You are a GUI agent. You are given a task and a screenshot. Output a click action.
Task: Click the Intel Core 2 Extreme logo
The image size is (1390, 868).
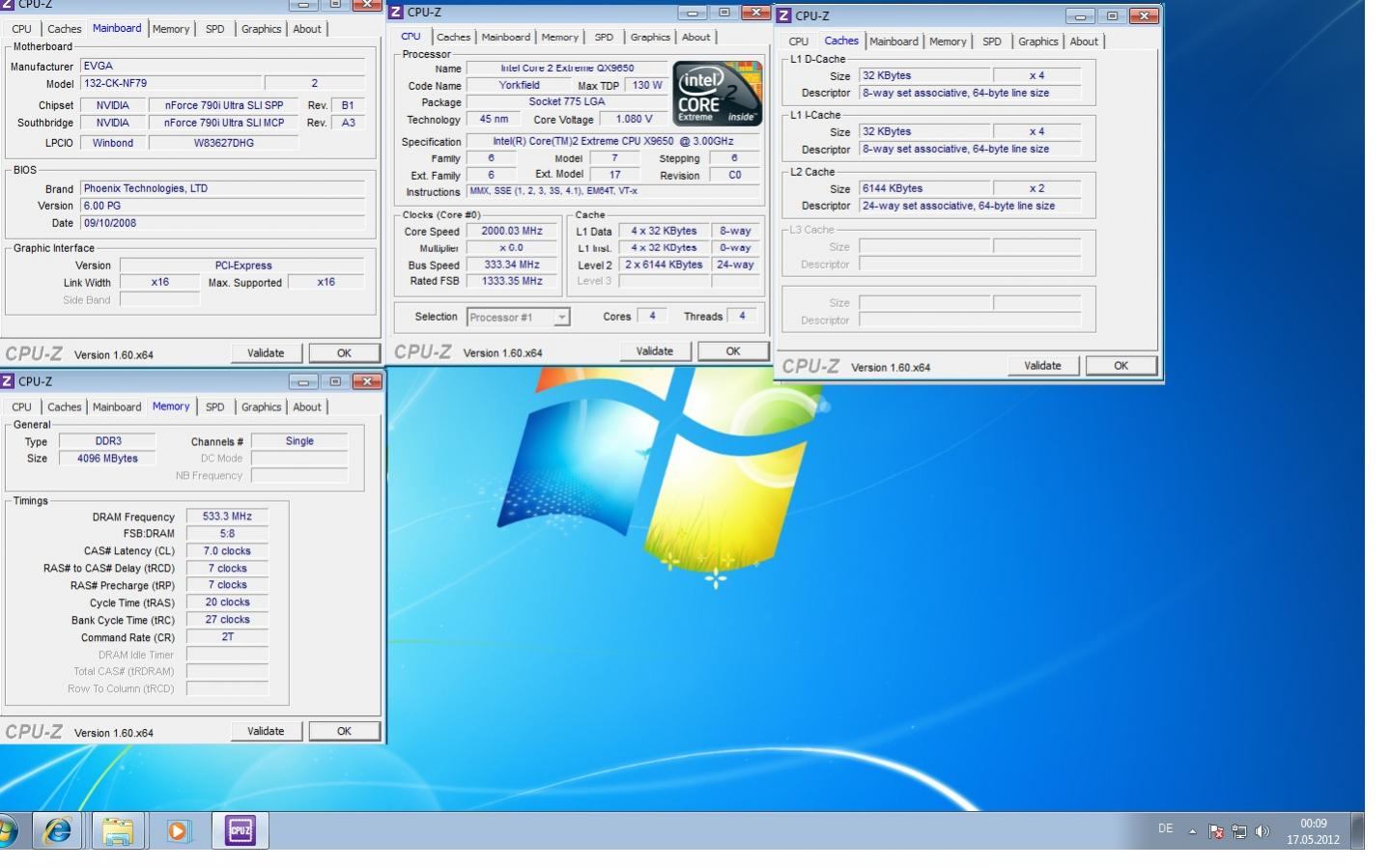[717, 93]
